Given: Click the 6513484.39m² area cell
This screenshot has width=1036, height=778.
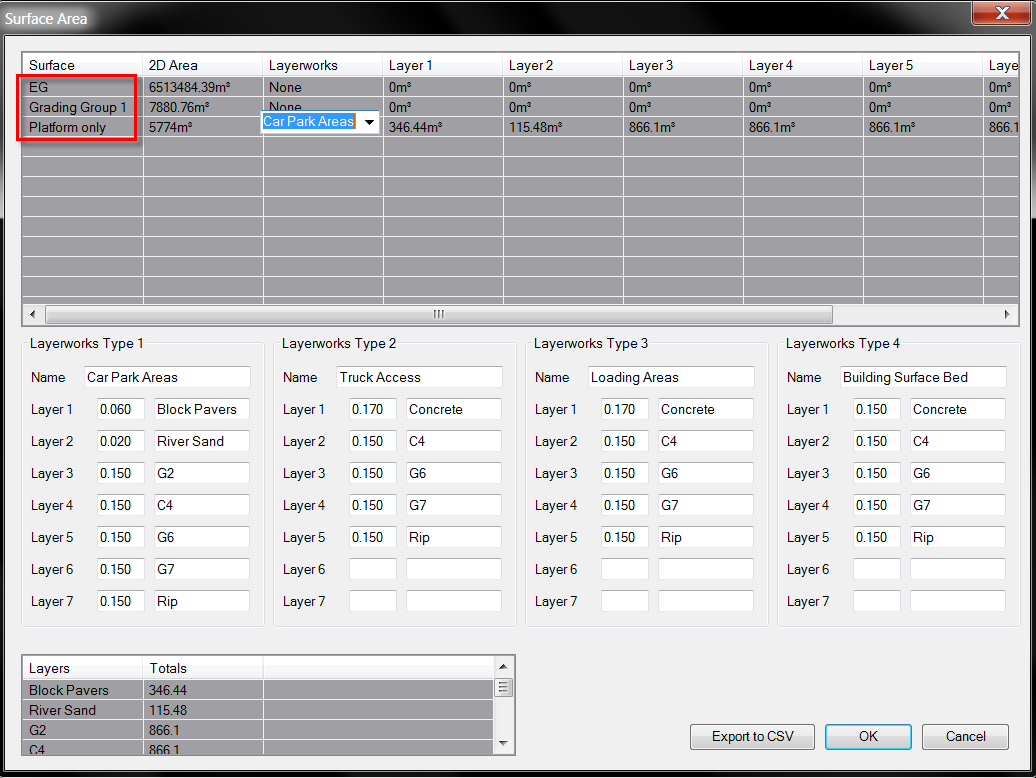Looking at the screenshot, I should coord(203,87).
